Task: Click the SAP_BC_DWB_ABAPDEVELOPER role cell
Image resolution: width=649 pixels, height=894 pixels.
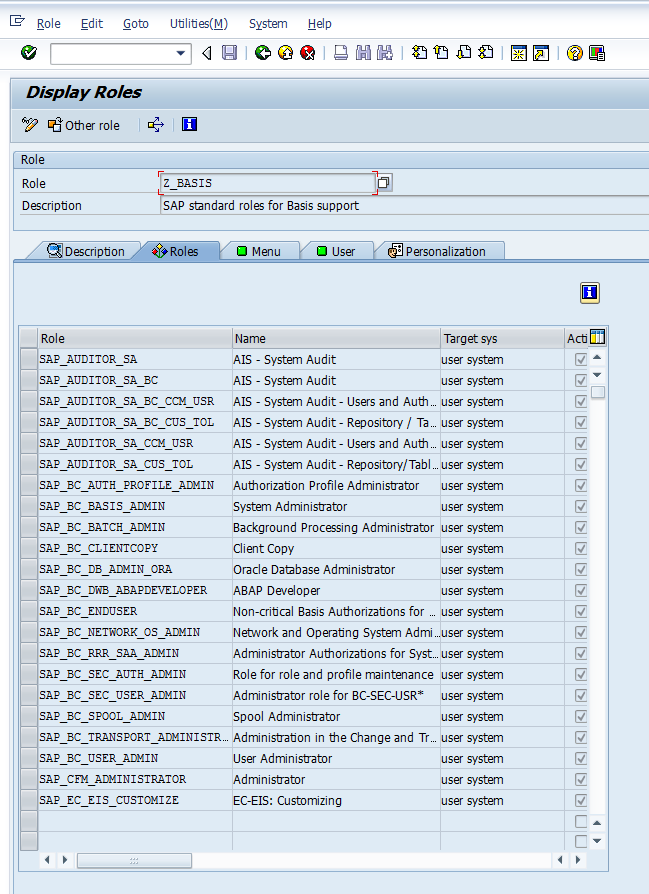Action: 135,590
